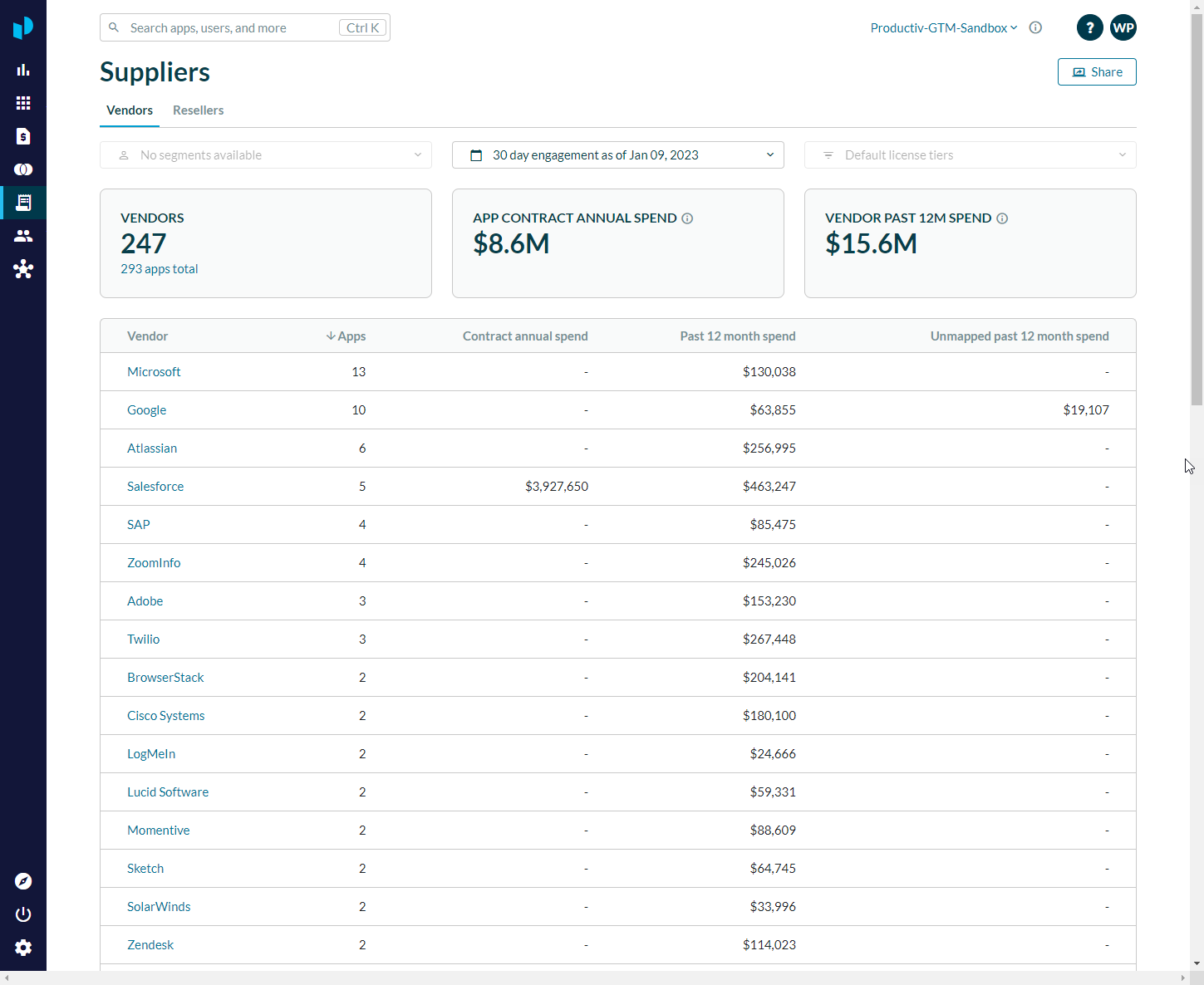Expand the 30 day engagement date dropdown
Screen dimensions: 1204x985
click(x=617, y=155)
